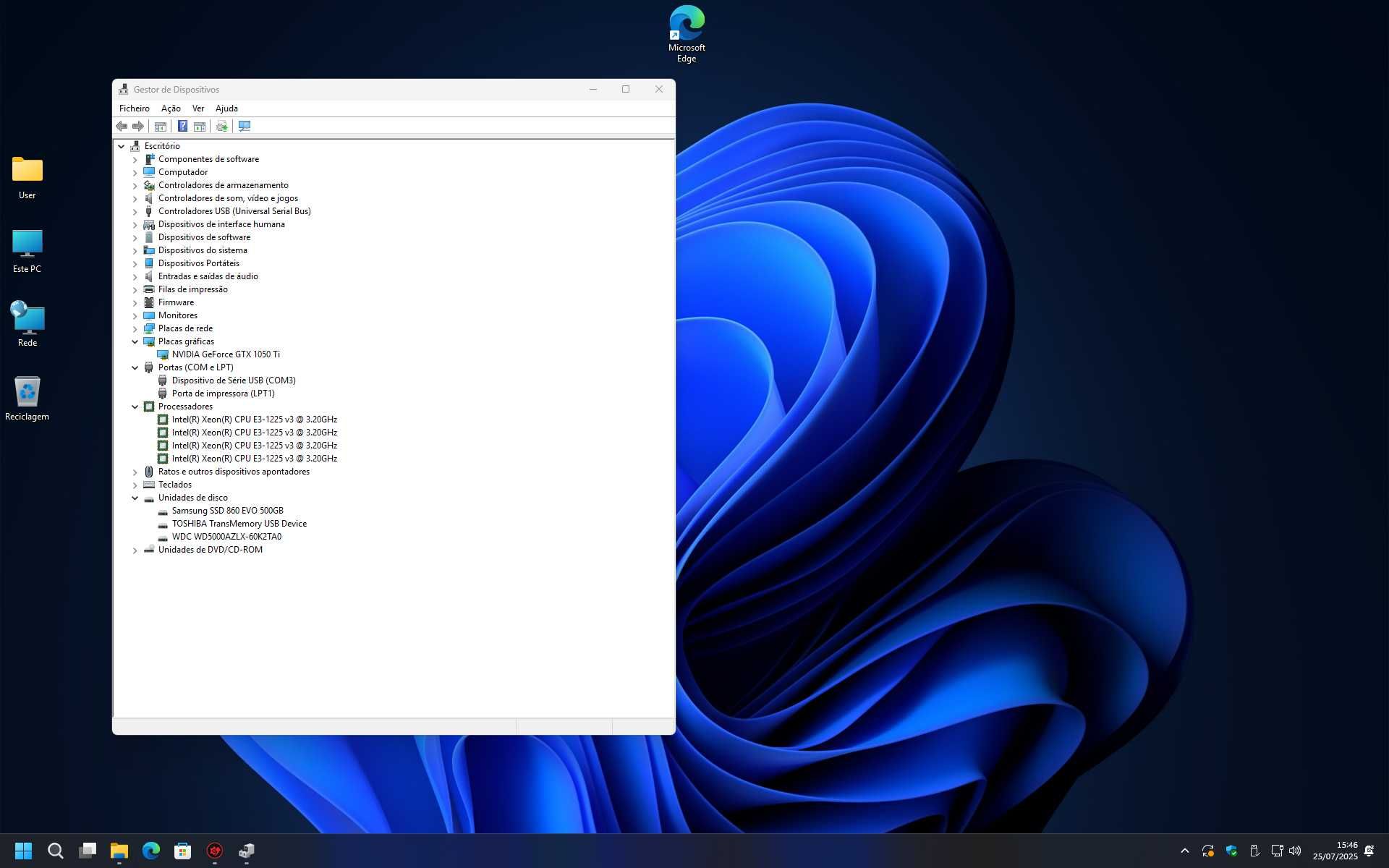Viewport: 1389px width, 868px height.
Task: Open Task View from the taskbar
Action: 88,851
